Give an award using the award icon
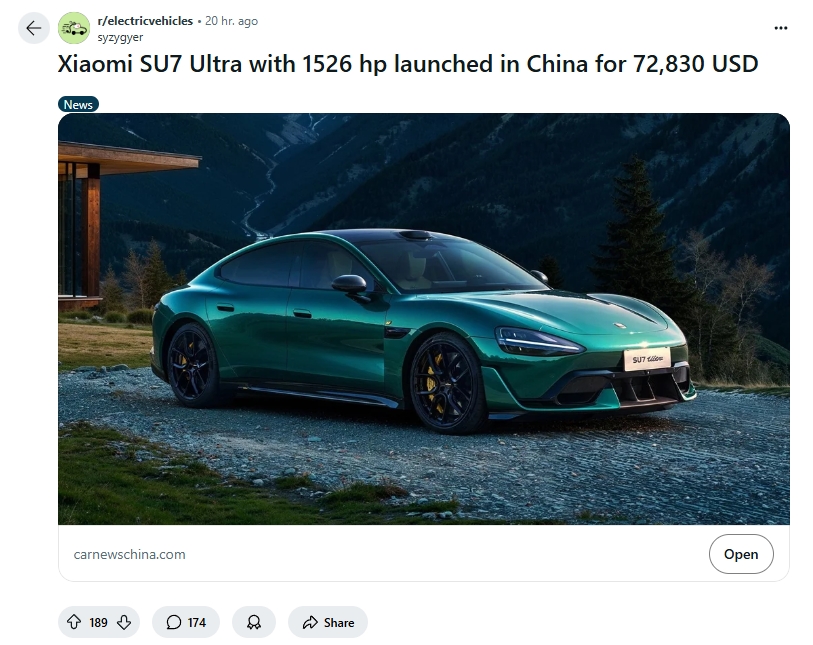The height and width of the screenshot is (645, 813). point(254,622)
